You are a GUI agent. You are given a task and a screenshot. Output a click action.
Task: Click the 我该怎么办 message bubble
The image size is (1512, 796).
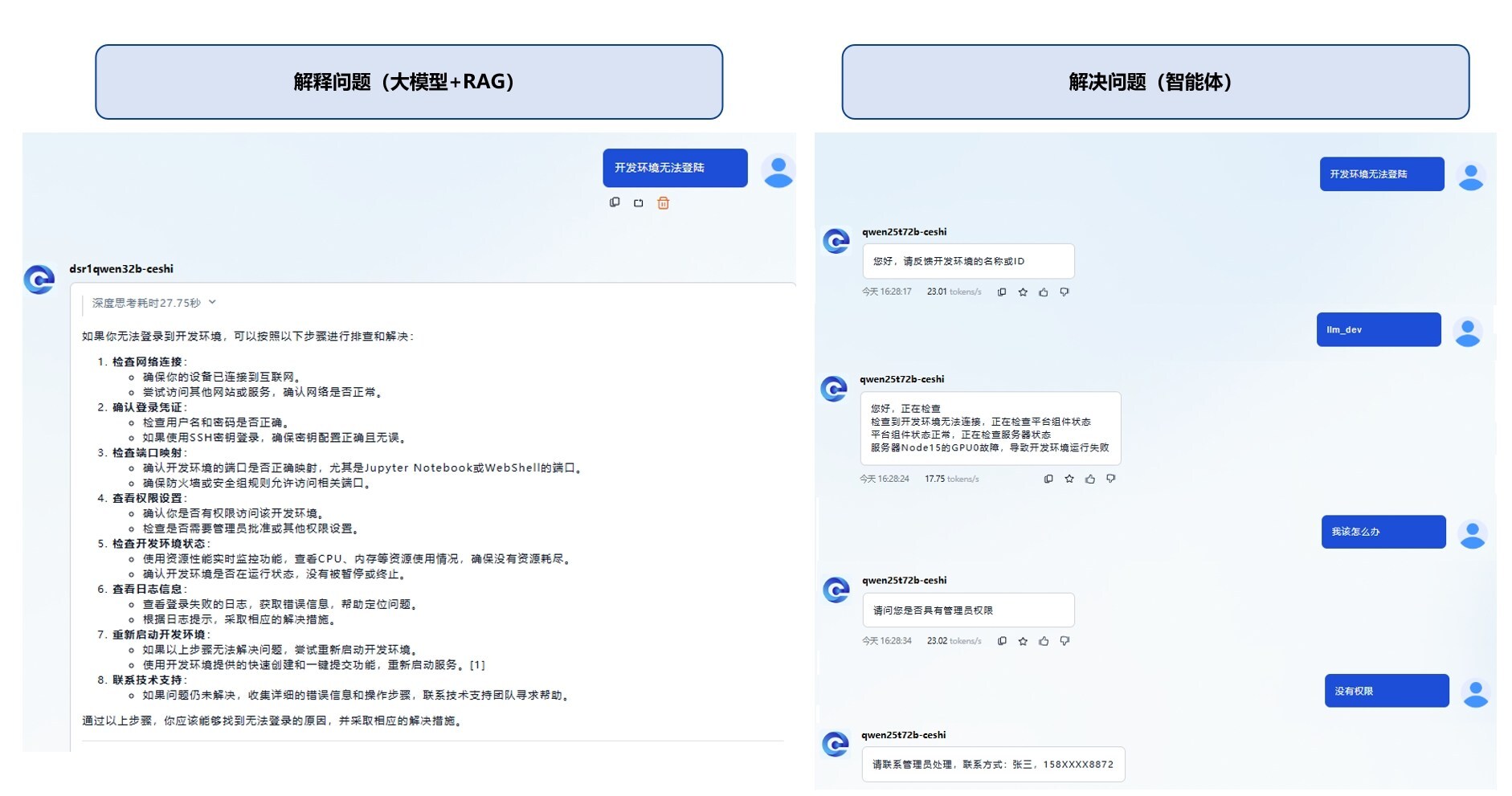(1383, 532)
